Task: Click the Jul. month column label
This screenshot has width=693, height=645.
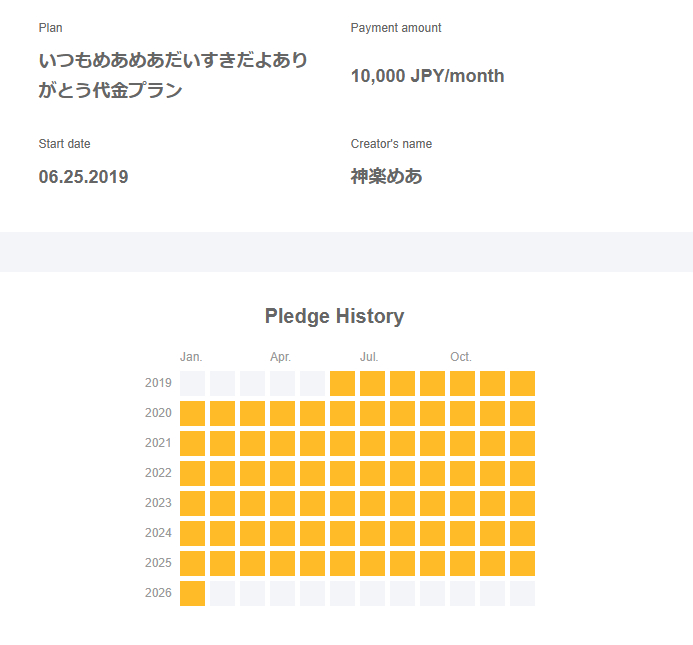Action: [369, 357]
